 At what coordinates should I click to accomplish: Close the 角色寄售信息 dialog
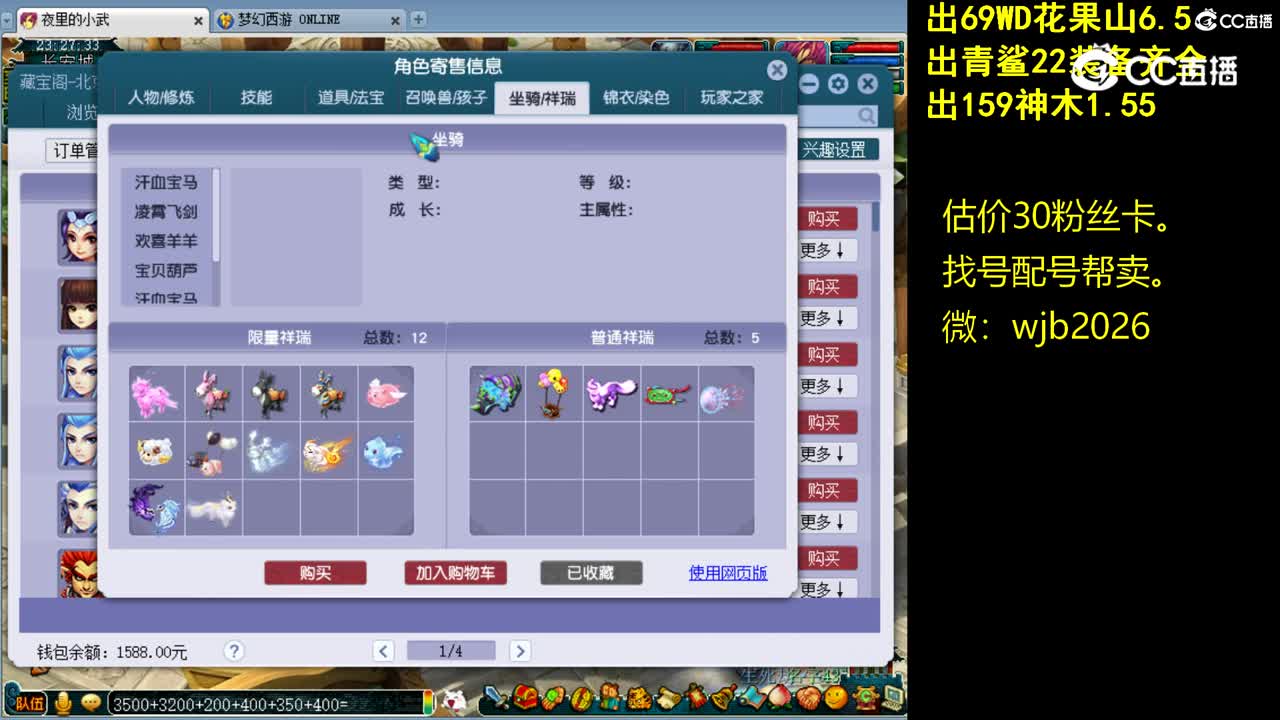[777, 69]
